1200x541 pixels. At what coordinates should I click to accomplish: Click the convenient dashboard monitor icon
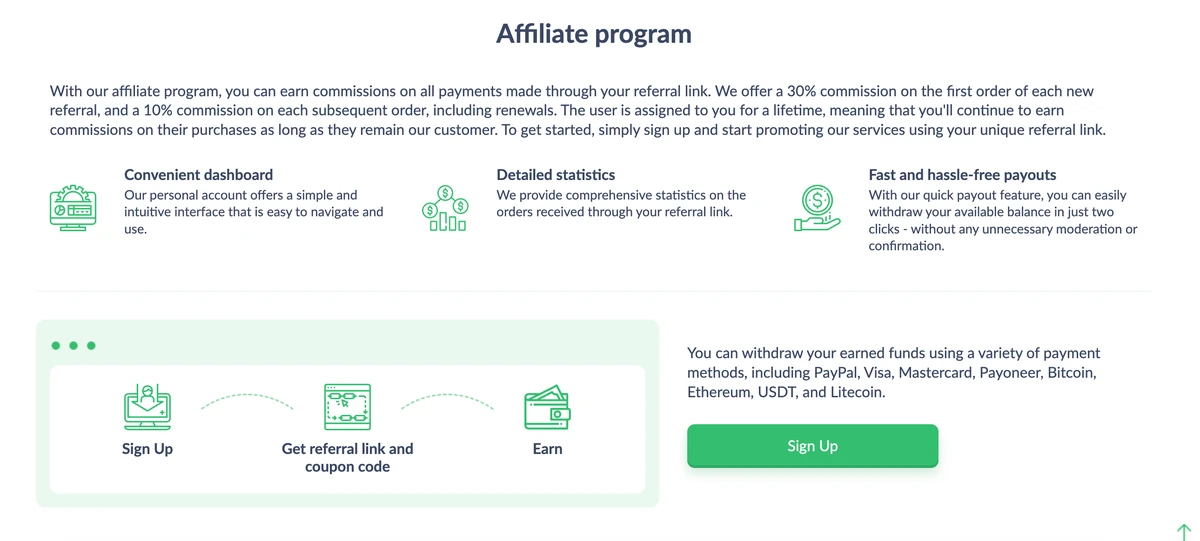click(x=73, y=209)
